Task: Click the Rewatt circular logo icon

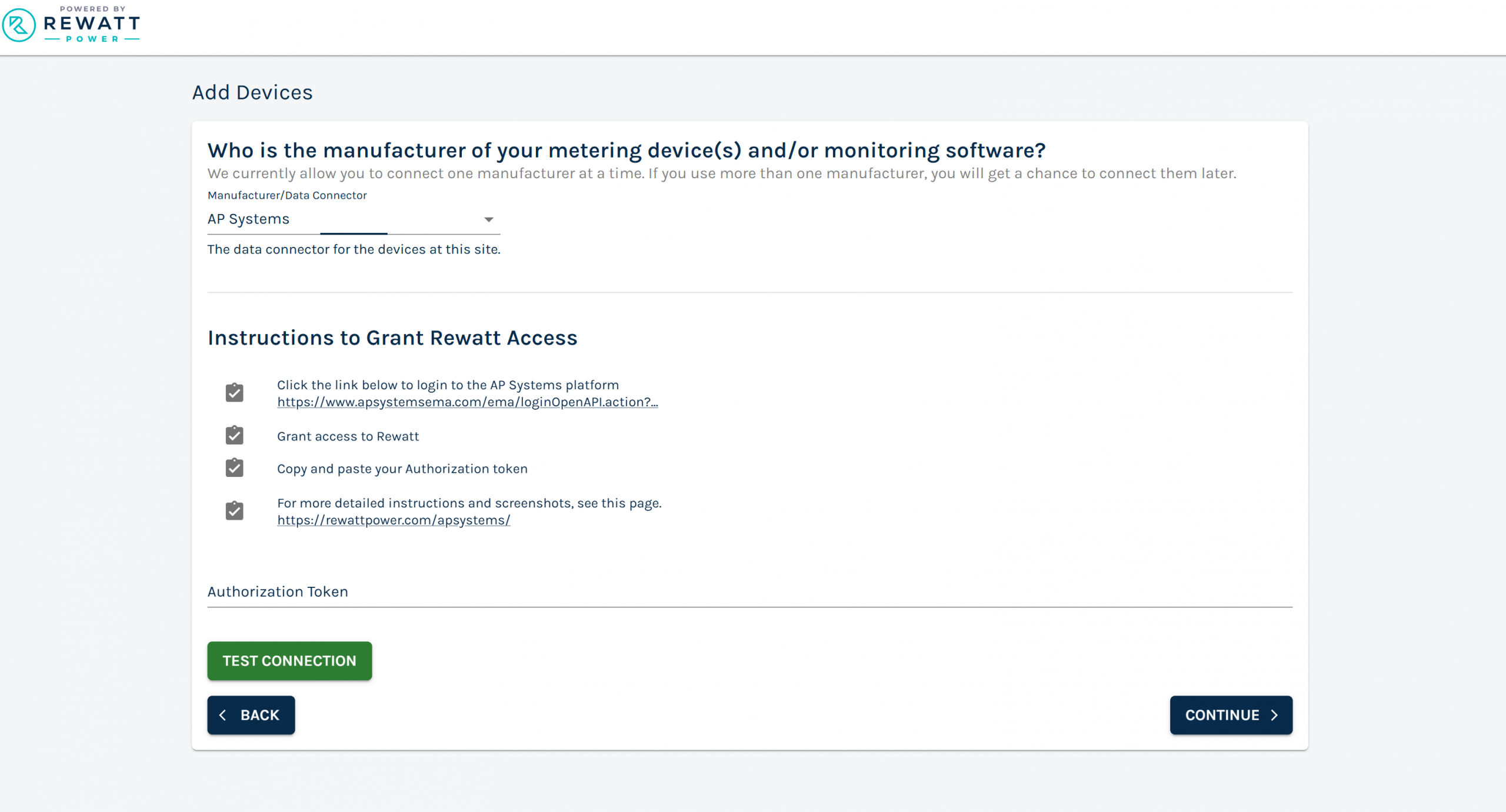Action: tap(19, 25)
